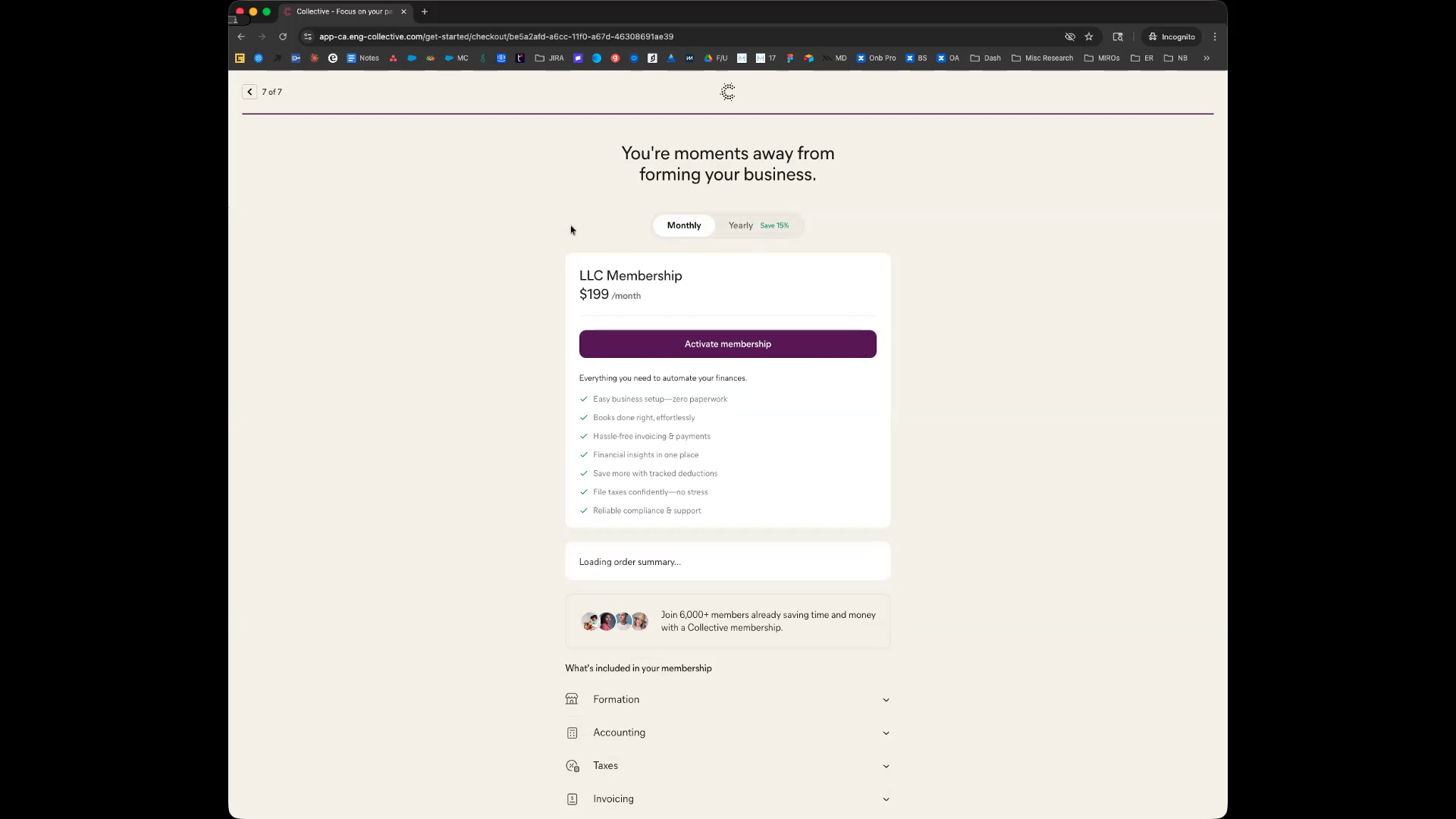Expand the Invoicing section chevron
Screen dimensions: 1456x819
coord(886,799)
